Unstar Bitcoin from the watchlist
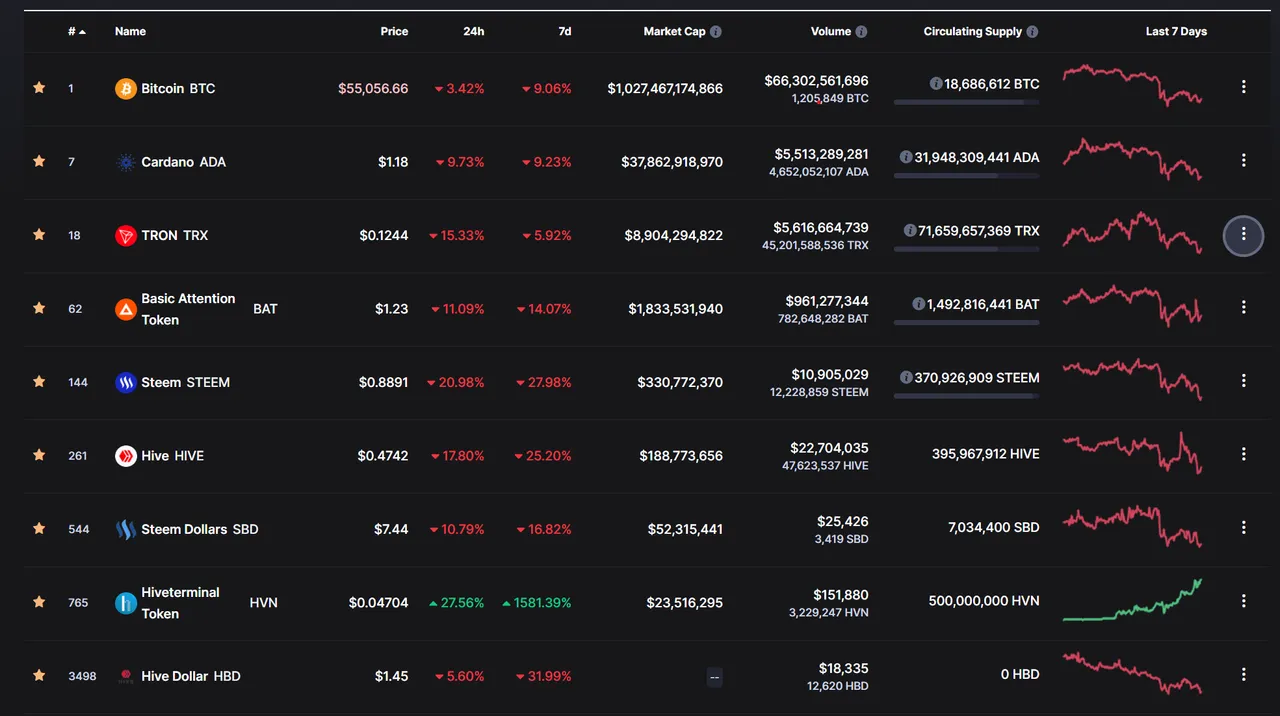 39,88
